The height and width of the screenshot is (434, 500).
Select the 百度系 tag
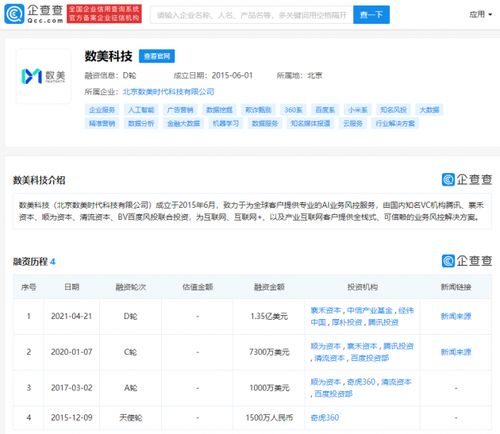325,110
